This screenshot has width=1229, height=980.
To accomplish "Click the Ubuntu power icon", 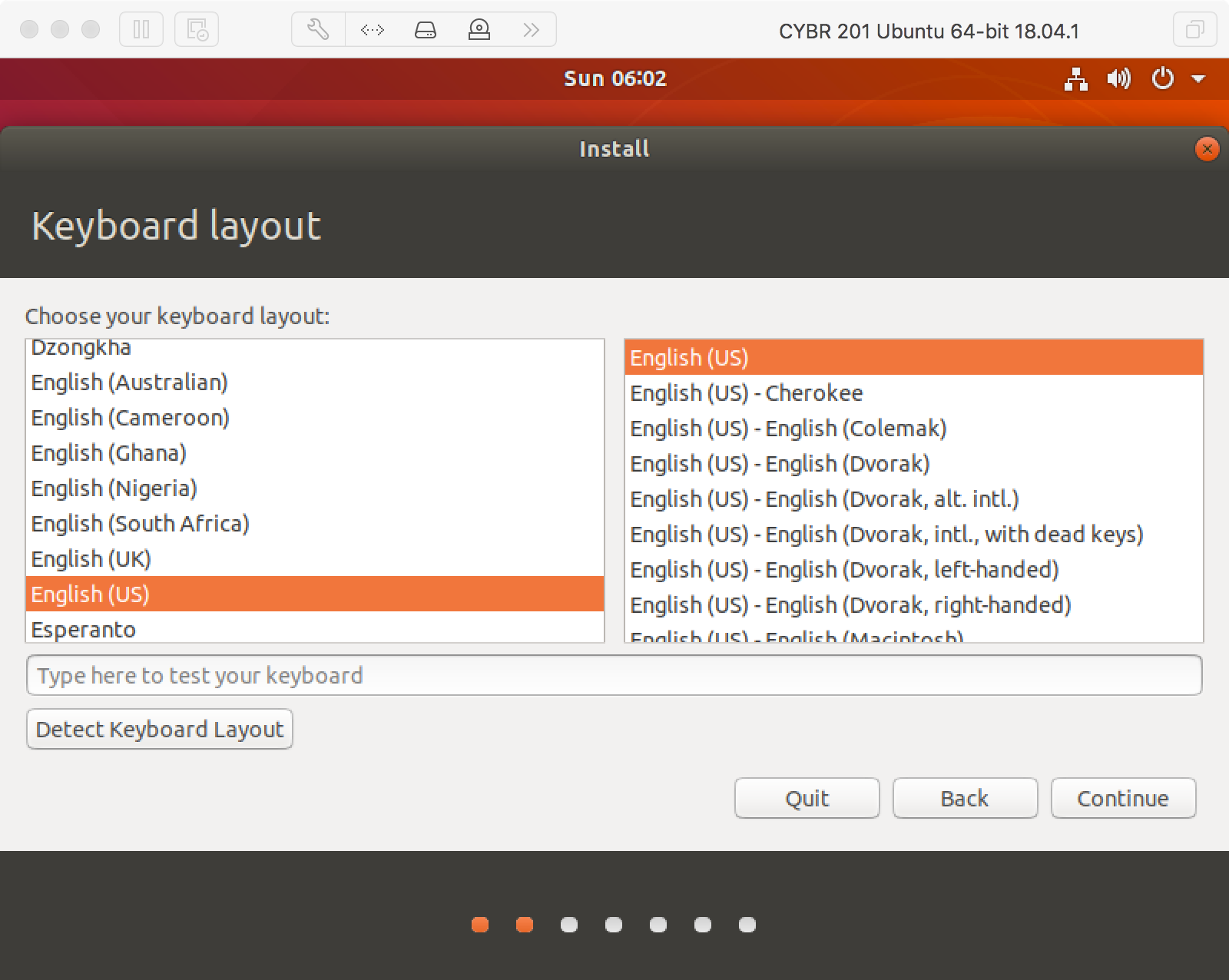I will tap(1163, 78).
